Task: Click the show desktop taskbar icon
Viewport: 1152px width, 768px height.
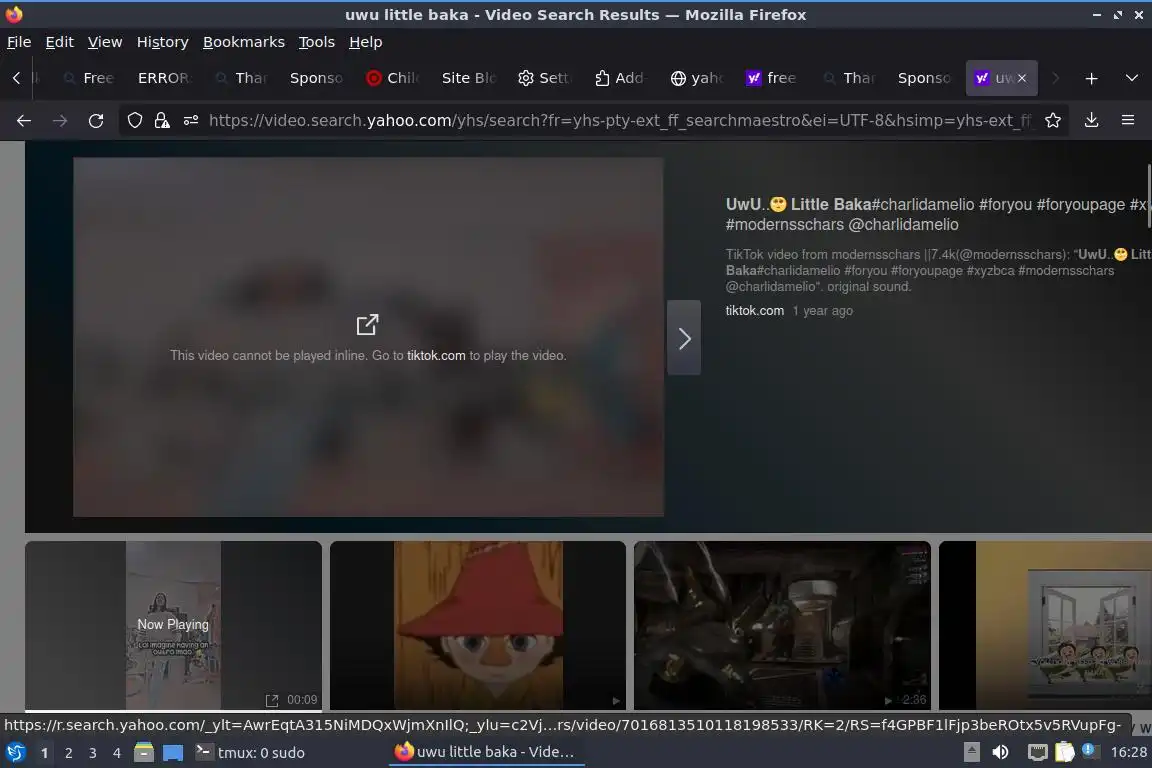Action: pos(173,753)
